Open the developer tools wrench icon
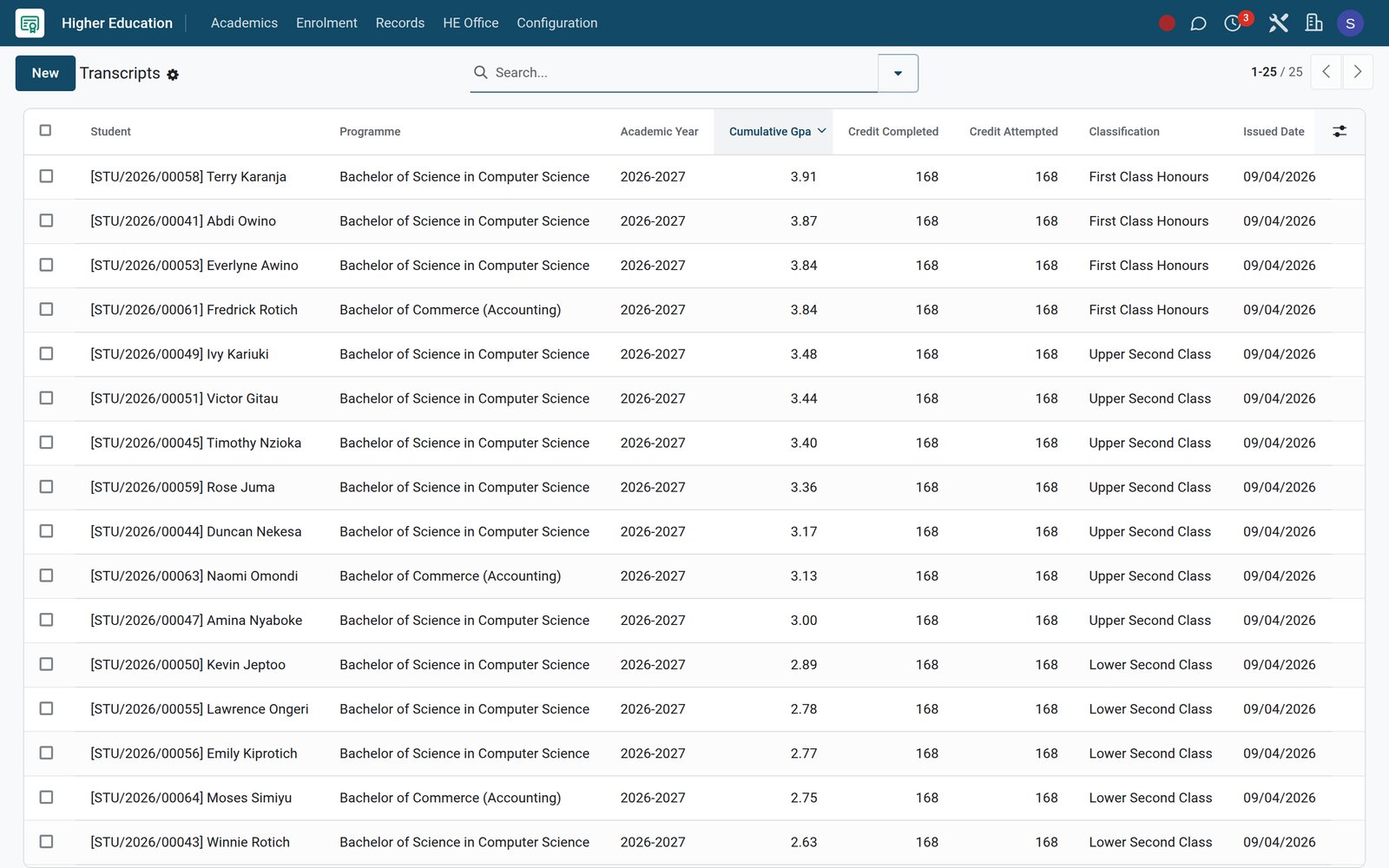Screen dimensions: 1389x868 (1278, 23)
